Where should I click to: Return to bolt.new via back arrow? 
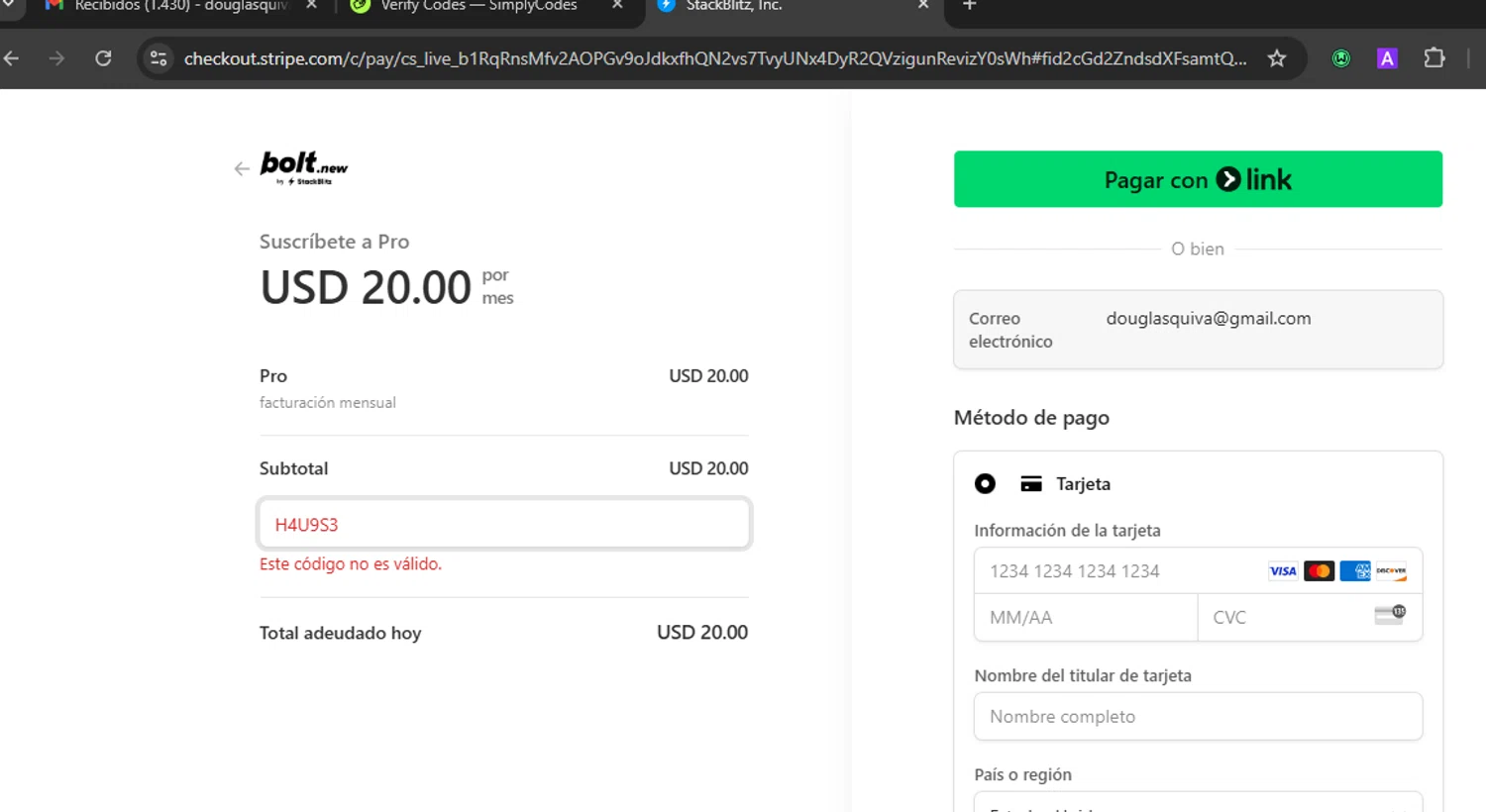[x=242, y=168]
